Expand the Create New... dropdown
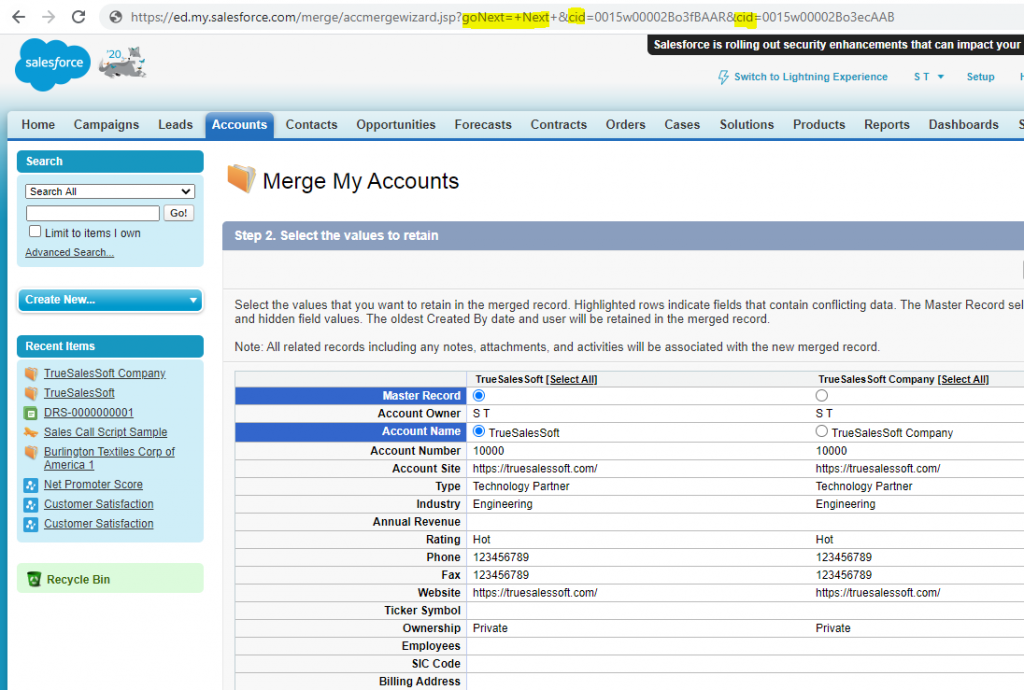Image resolution: width=1024 pixels, height=690 pixels. (110, 300)
